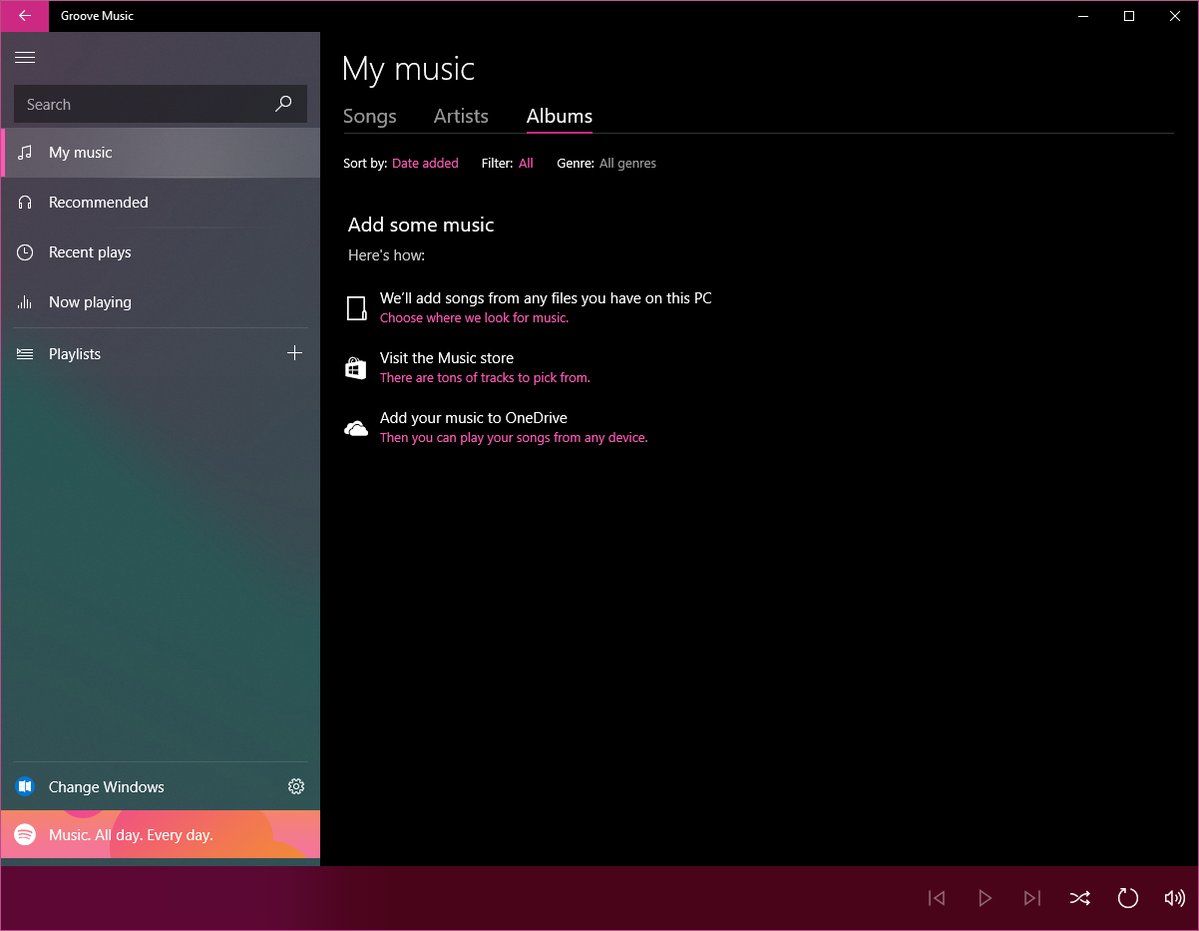
Task: Click 'Visit the Music store' text
Action: tap(447, 358)
